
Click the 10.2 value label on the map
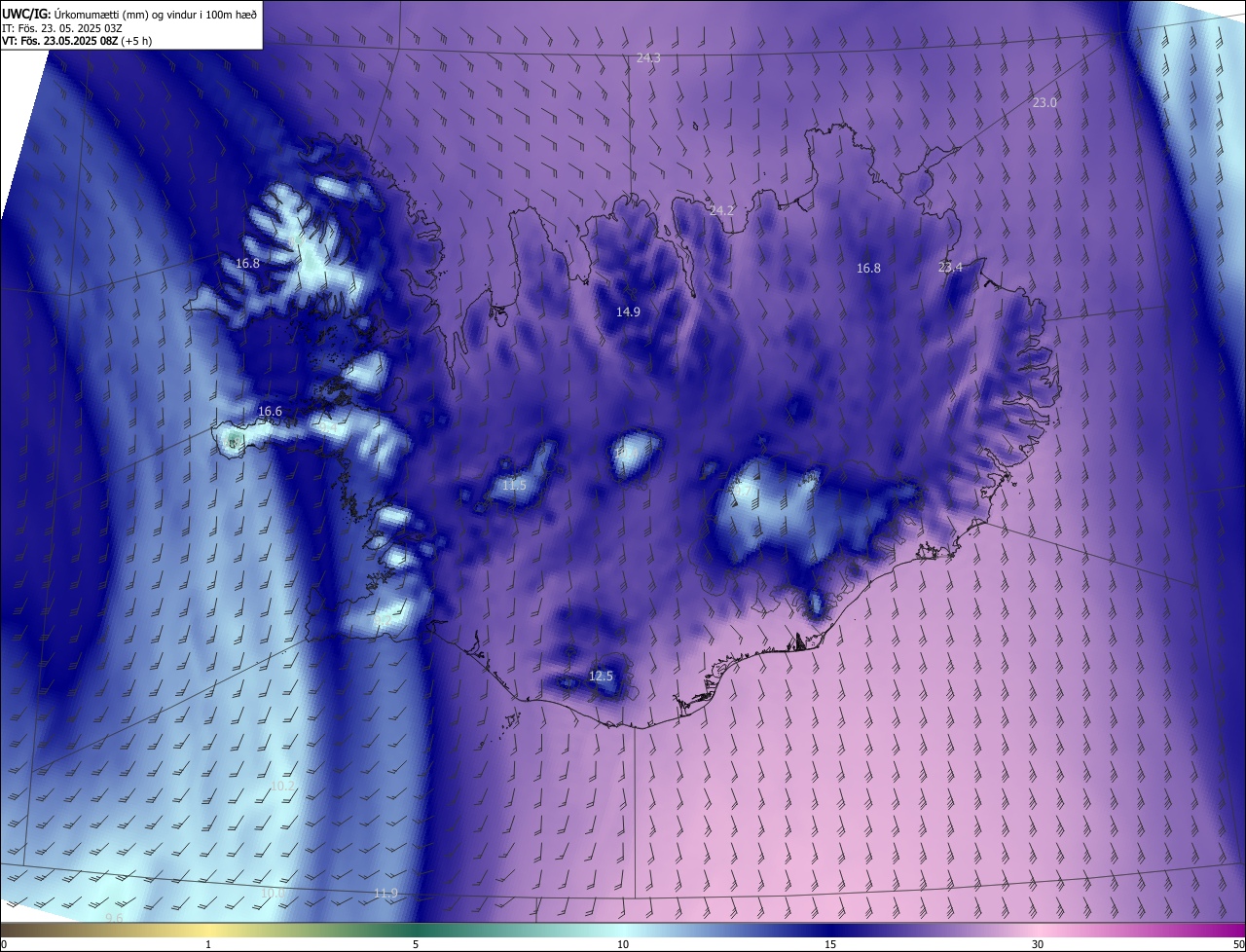coord(282,786)
